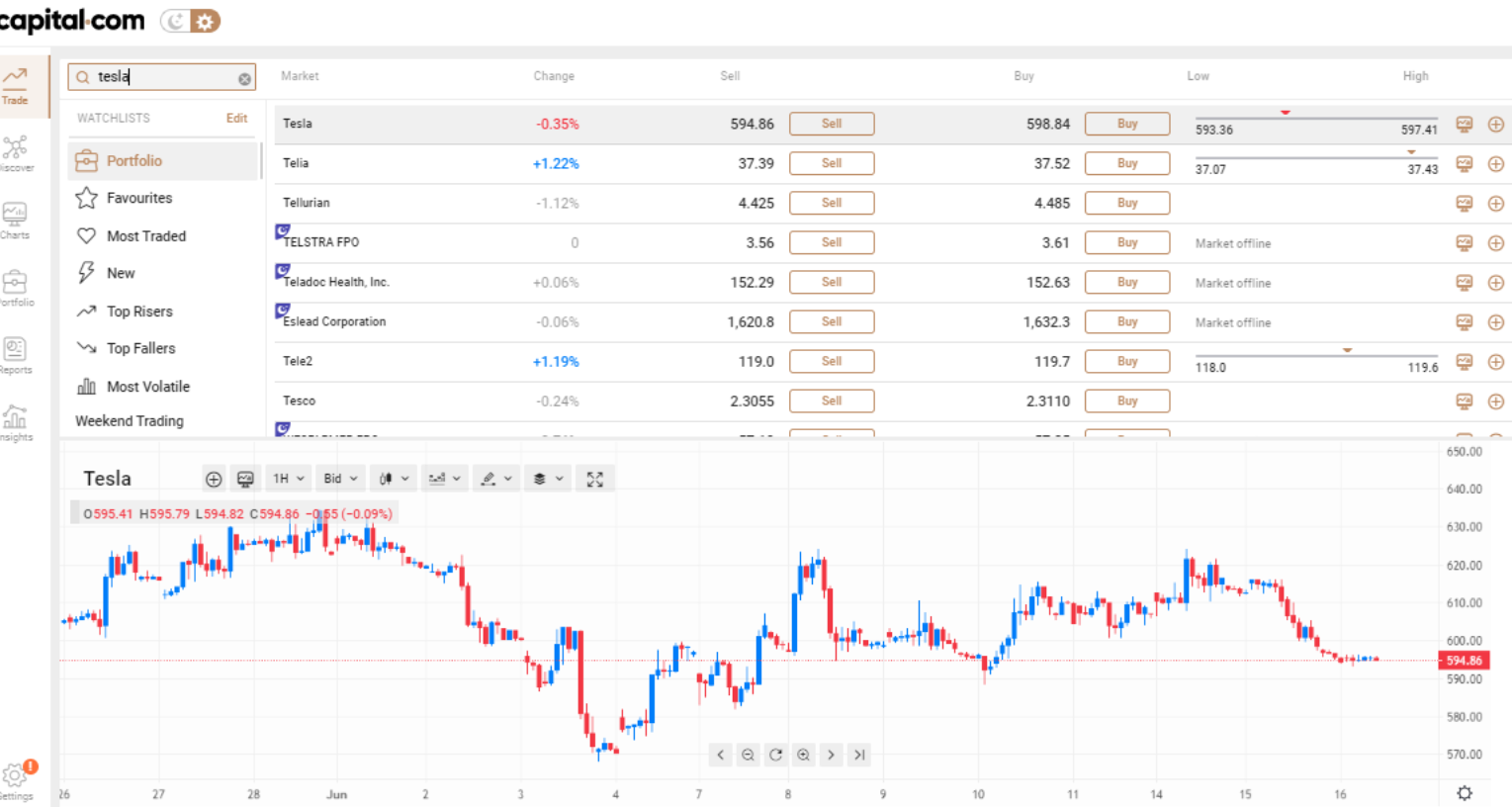Click the Telia low-high range slider
The height and width of the screenshot is (807, 1512).
point(1316,157)
